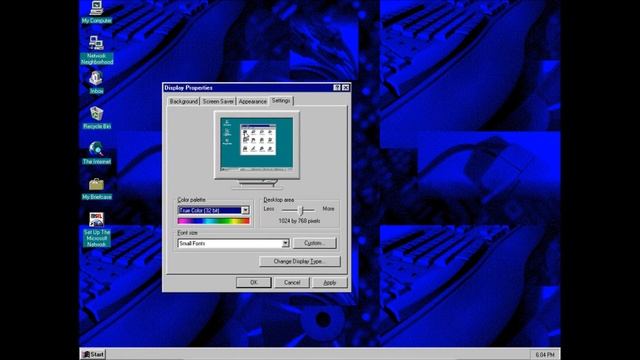The width and height of the screenshot is (640, 360).
Task: Click the 'Less' label by the slider
Action: (x=269, y=209)
